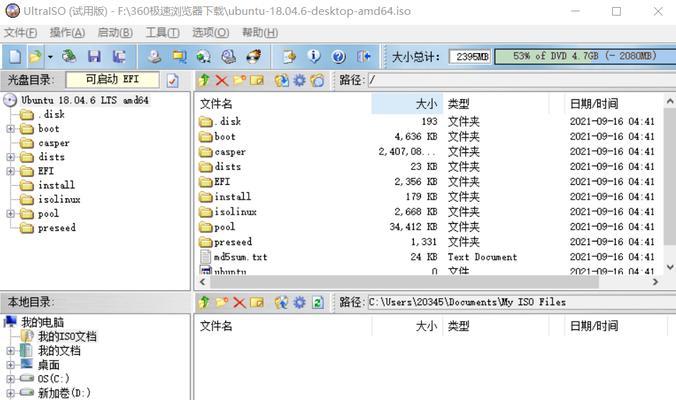Mount the image to virtual drive icon

click(204, 56)
